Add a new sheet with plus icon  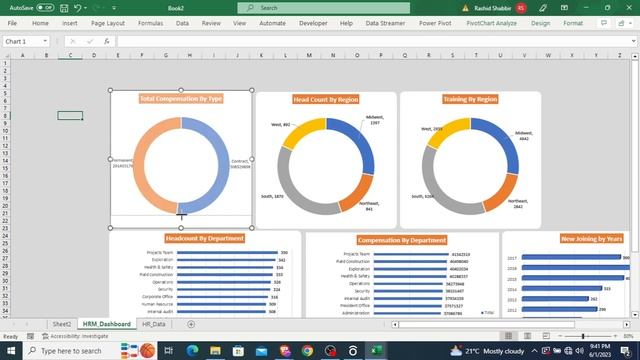click(191, 324)
